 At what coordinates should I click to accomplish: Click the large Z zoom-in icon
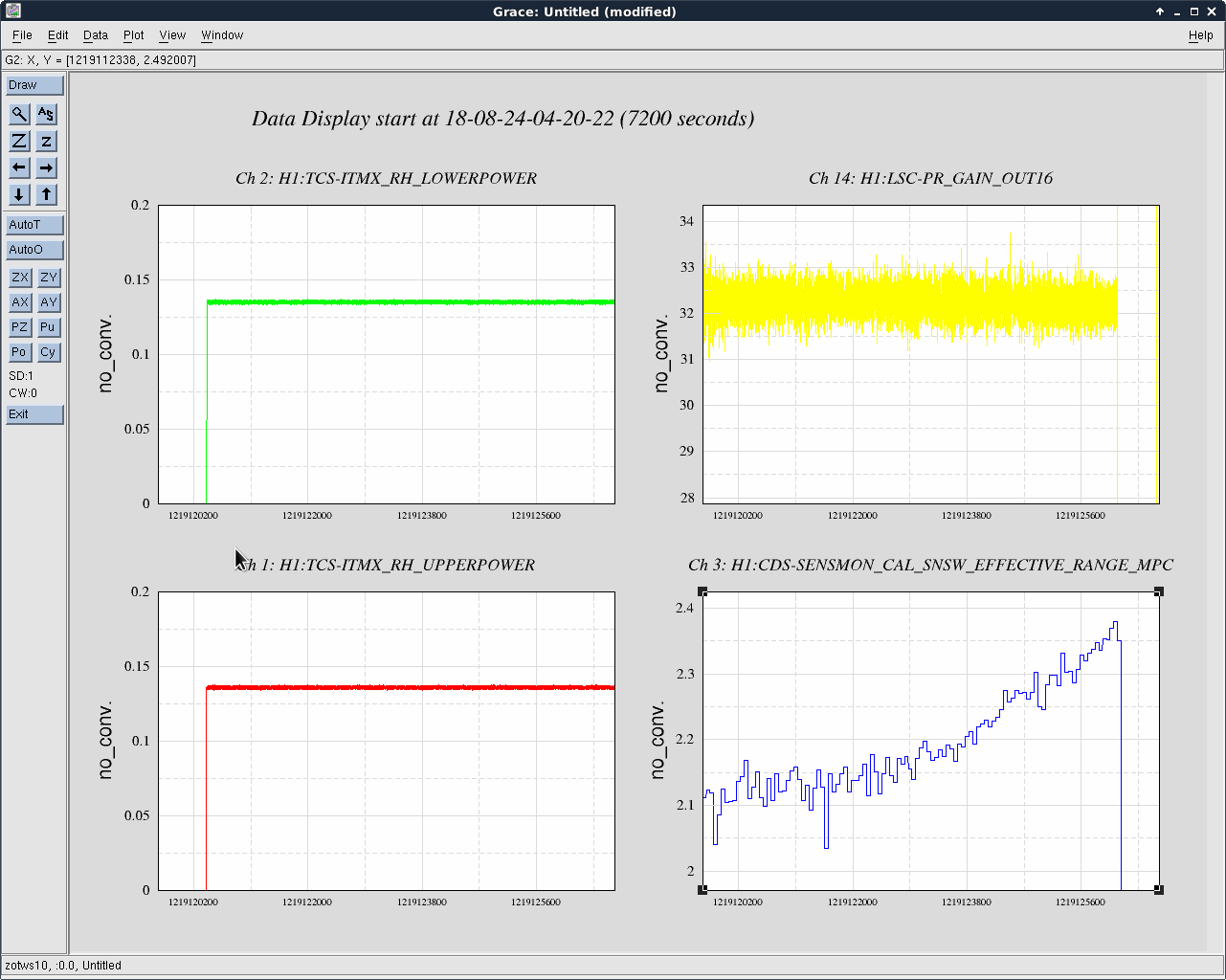[19, 141]
